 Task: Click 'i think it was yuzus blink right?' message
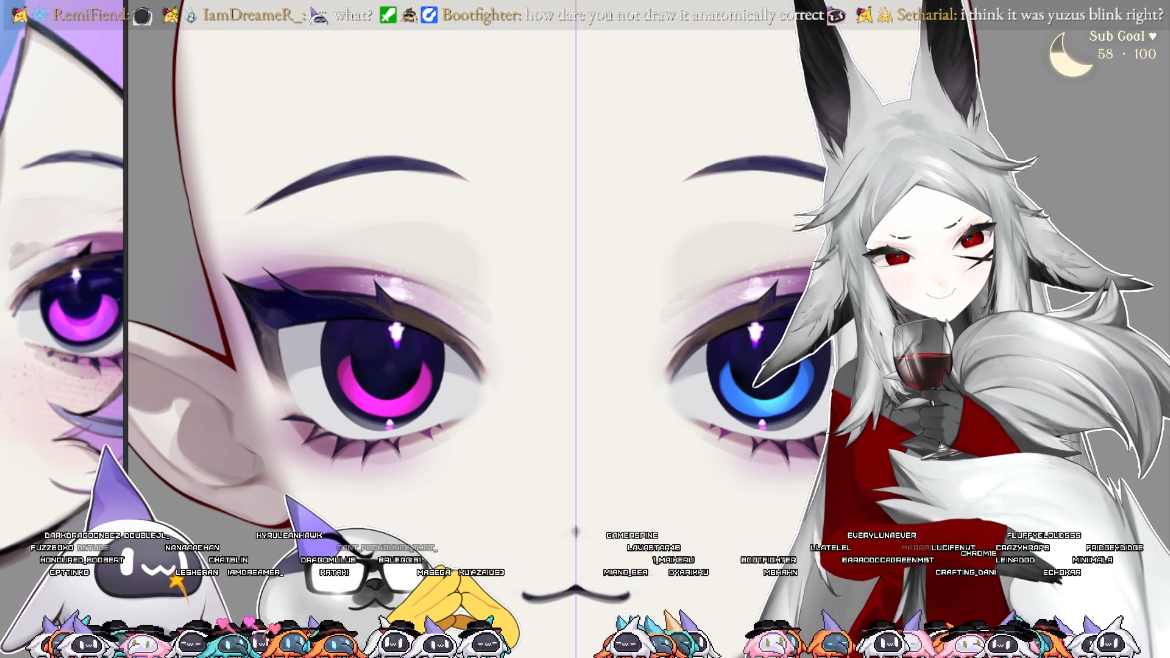(1062, 15)
